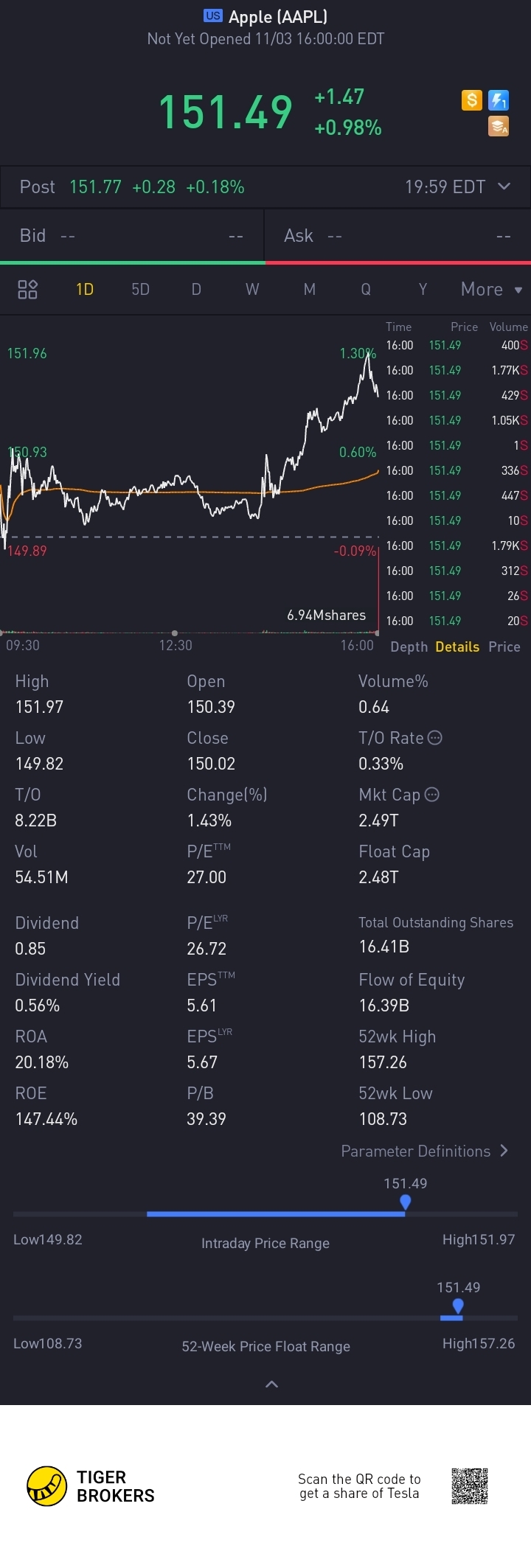Switch to the Depth tab

click(409, 647)
